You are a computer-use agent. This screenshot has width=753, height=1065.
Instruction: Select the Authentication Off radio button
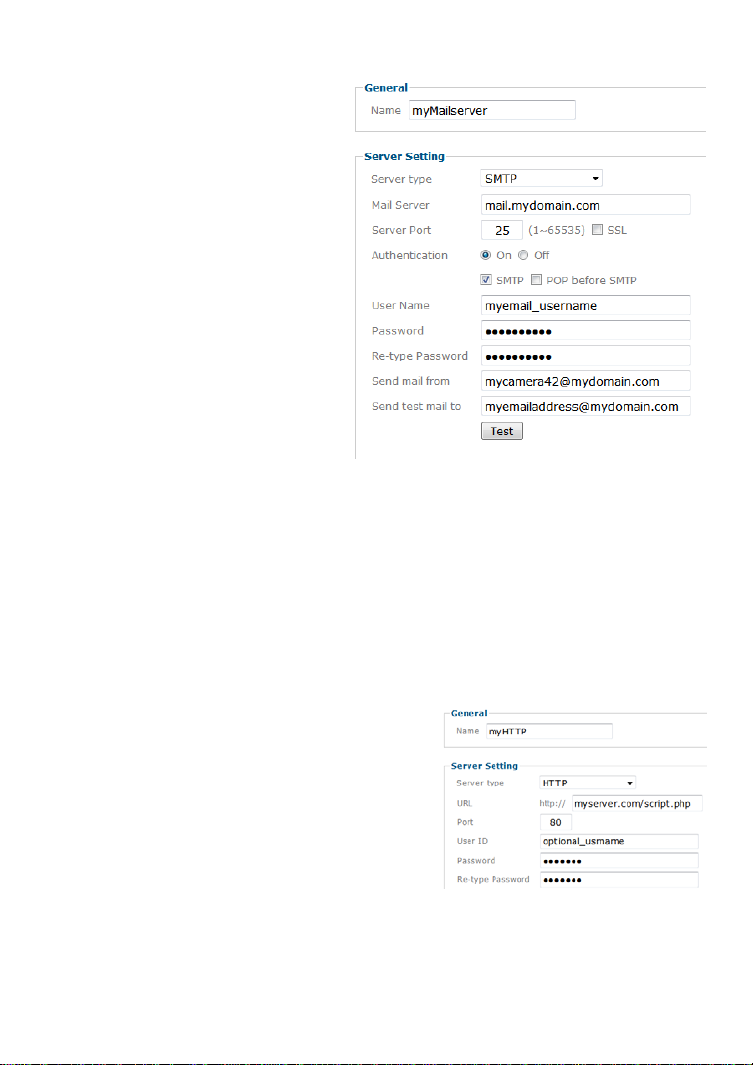[x=523, y=255]
